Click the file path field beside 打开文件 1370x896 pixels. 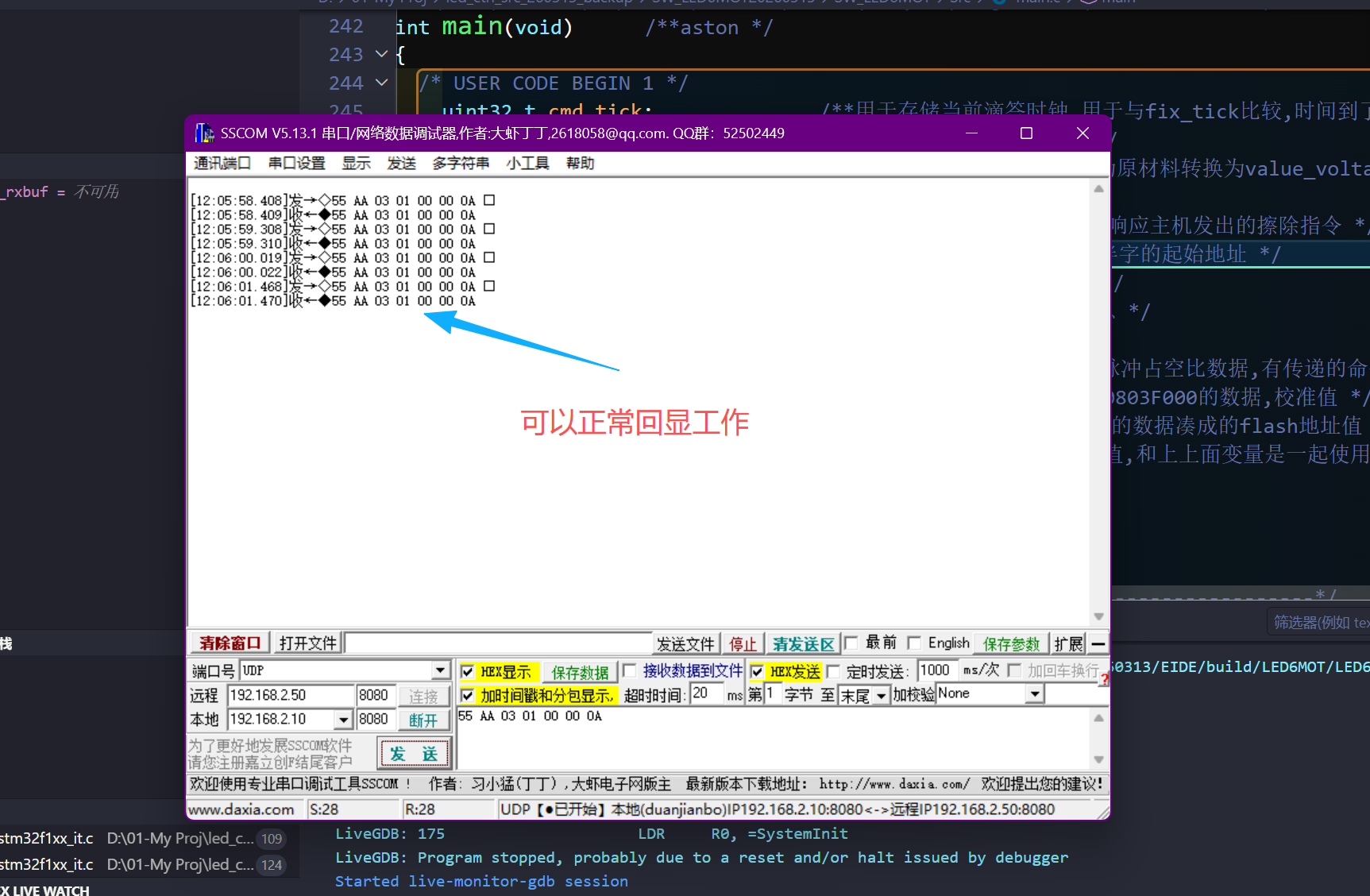[x=499, y=643]
